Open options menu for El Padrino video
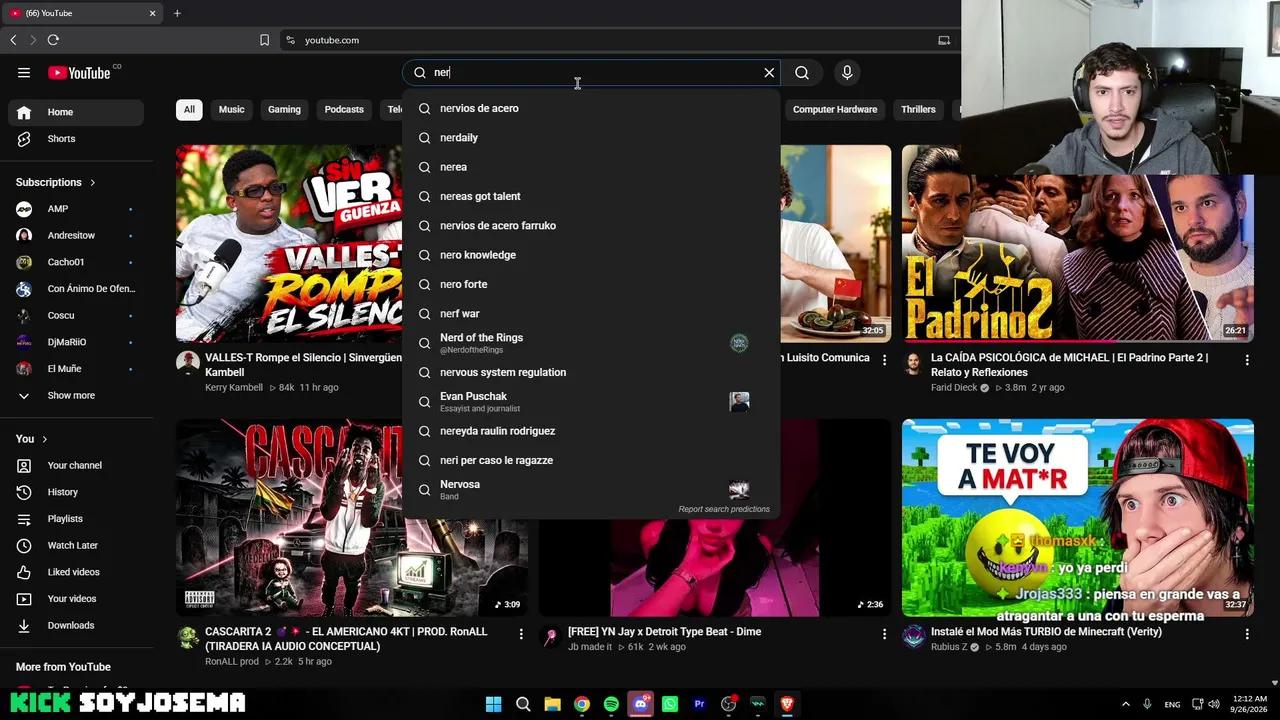The width and height of the screenshot is (1280, 720). click(x=1247, y=360)
